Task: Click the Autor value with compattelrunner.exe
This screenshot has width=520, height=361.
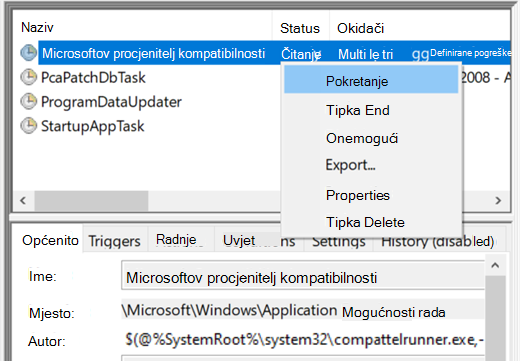Action: click(x=305, y=340)
